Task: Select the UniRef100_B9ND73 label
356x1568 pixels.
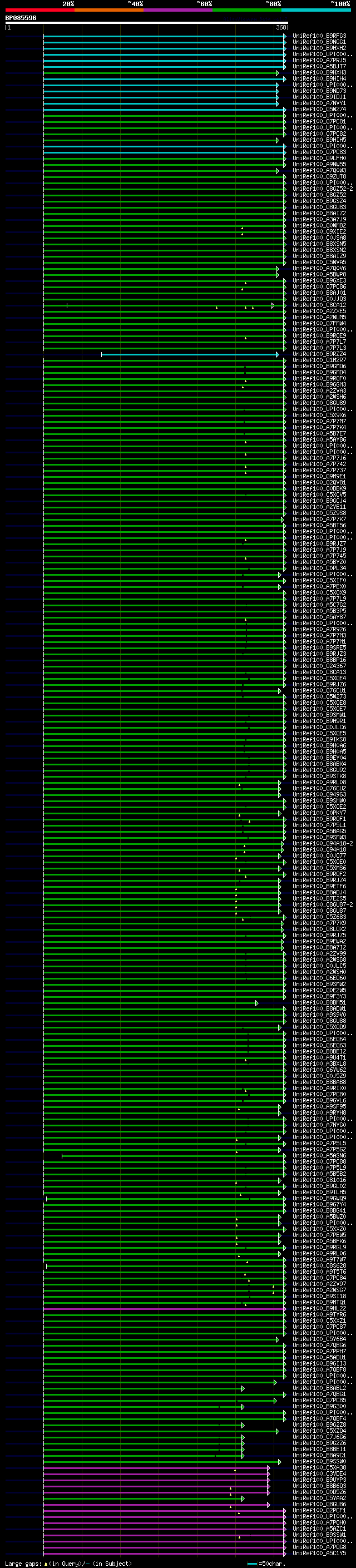Action: (x=319, y=91)
